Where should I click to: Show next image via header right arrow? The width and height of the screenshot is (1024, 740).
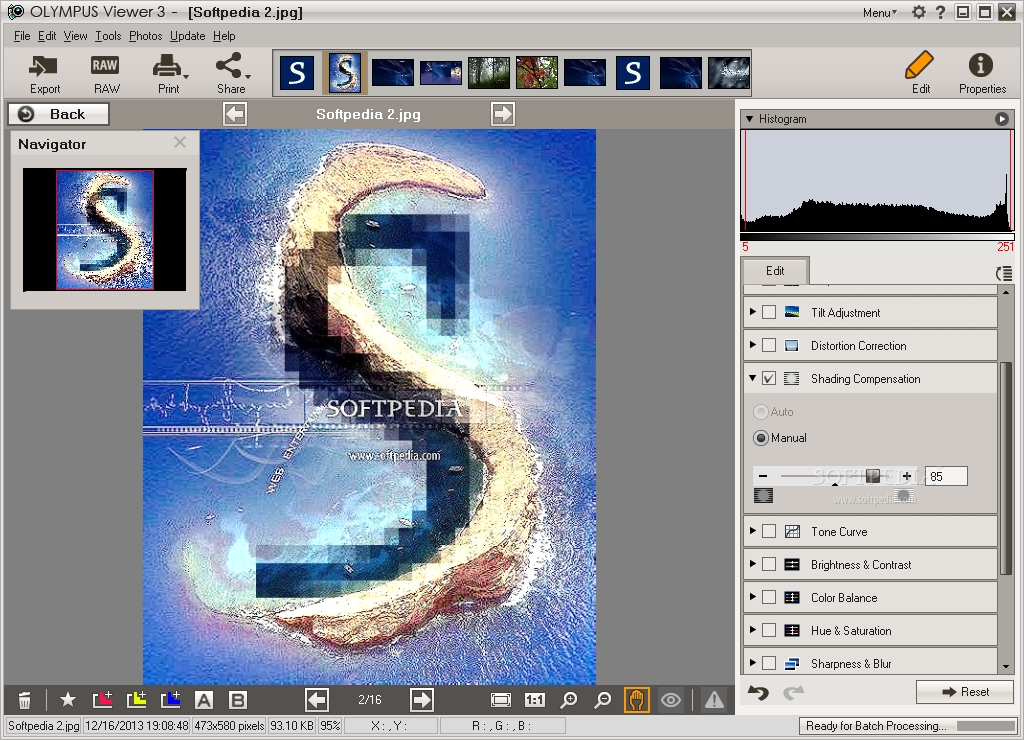pos(503,114)
